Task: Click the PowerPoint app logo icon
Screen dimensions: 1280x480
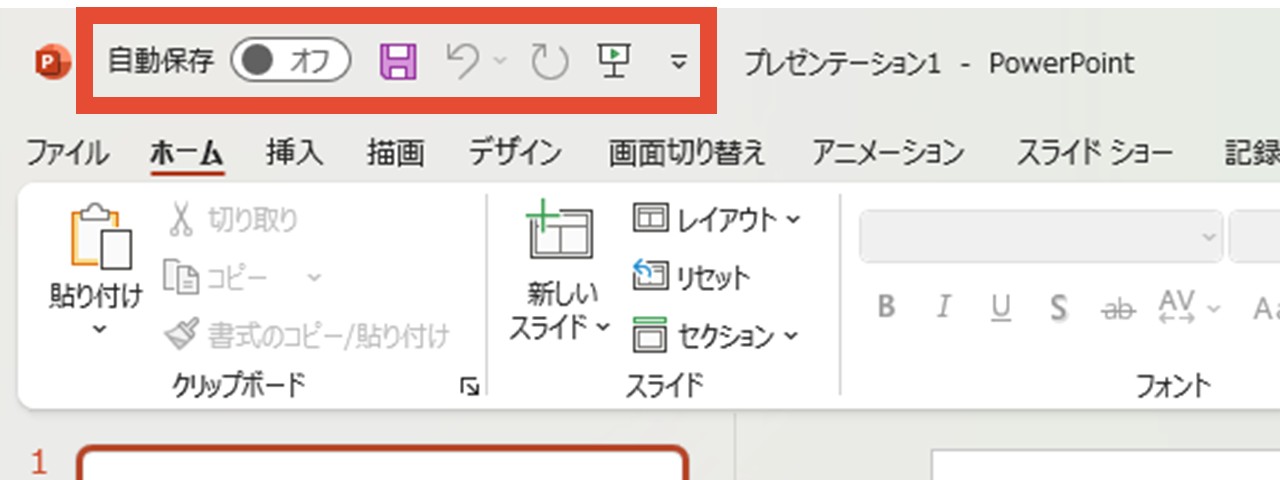Action: point(52,64)
